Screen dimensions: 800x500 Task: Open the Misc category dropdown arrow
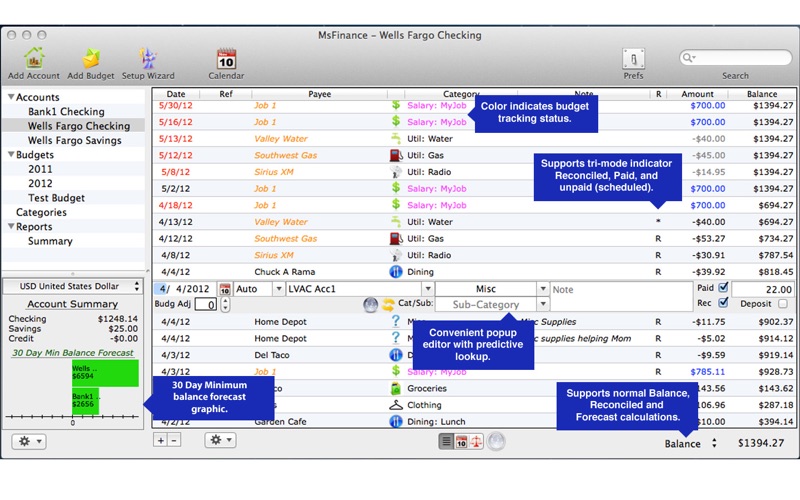coord(543,289)
